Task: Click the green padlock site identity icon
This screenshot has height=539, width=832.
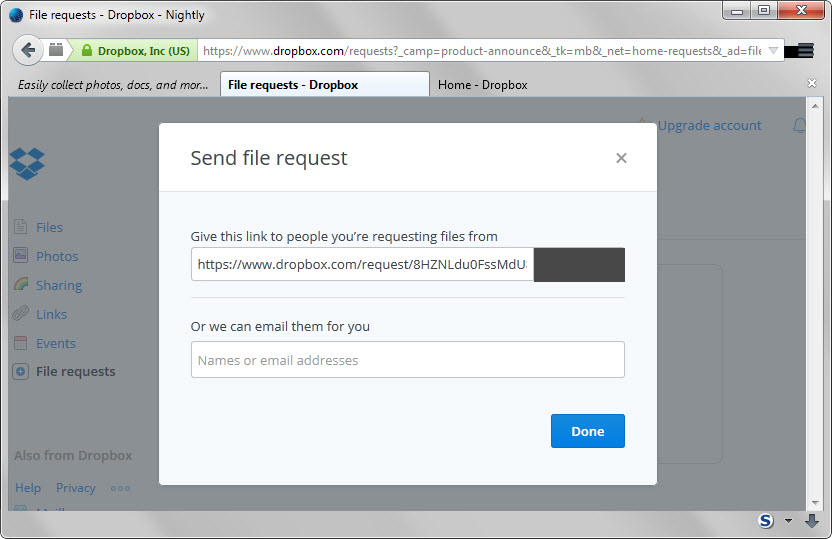Action: [x=87, y=50]
